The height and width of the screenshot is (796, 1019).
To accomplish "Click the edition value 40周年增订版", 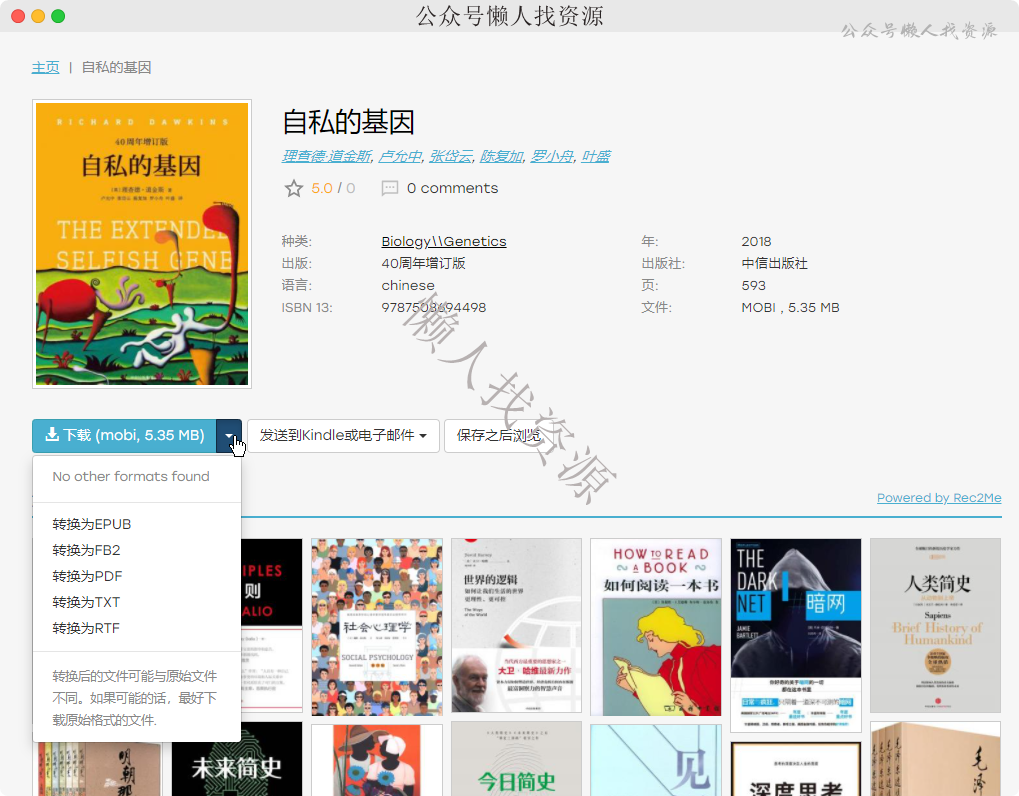I will tap(424, 264).
